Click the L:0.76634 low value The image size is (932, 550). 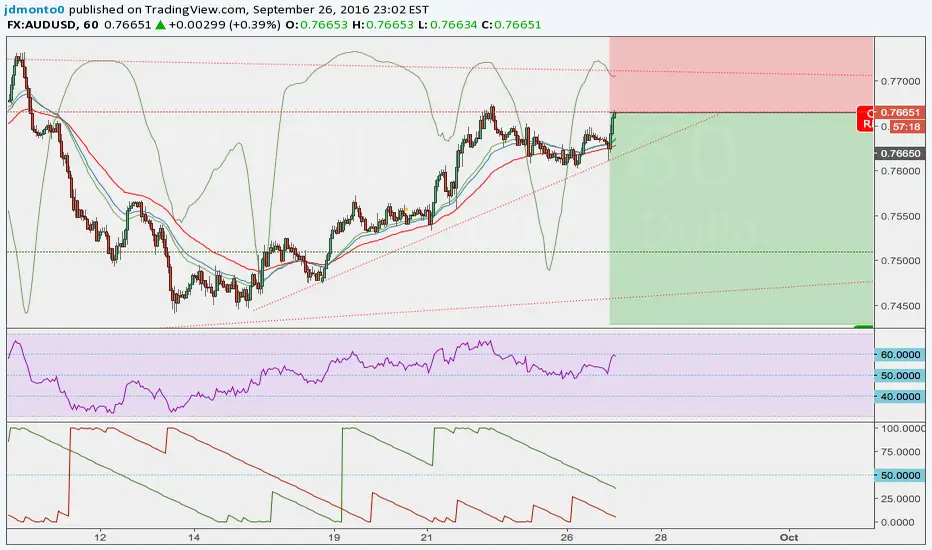tap(447, 25)
